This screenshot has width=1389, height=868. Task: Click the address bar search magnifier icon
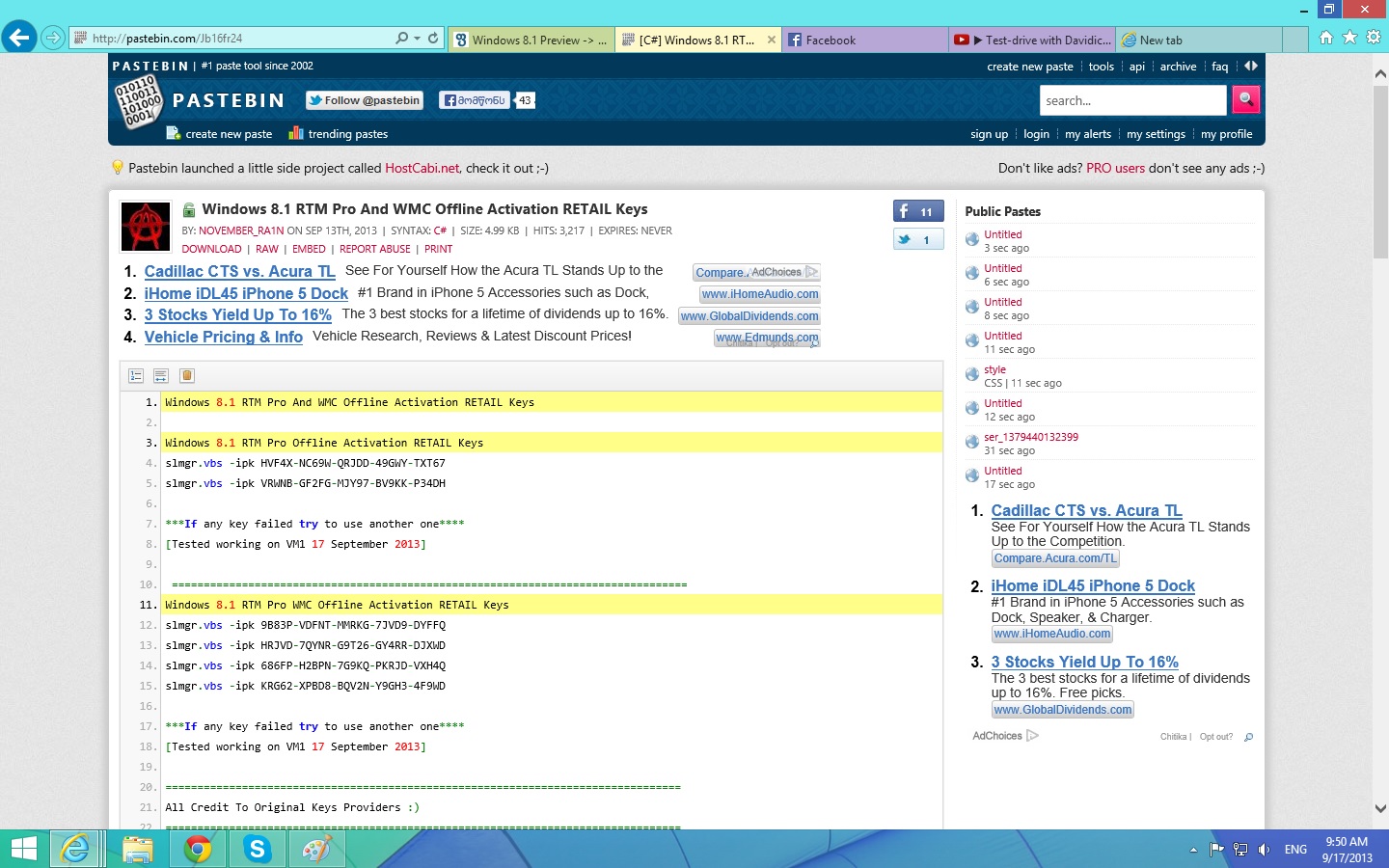(x=402, y=39)
